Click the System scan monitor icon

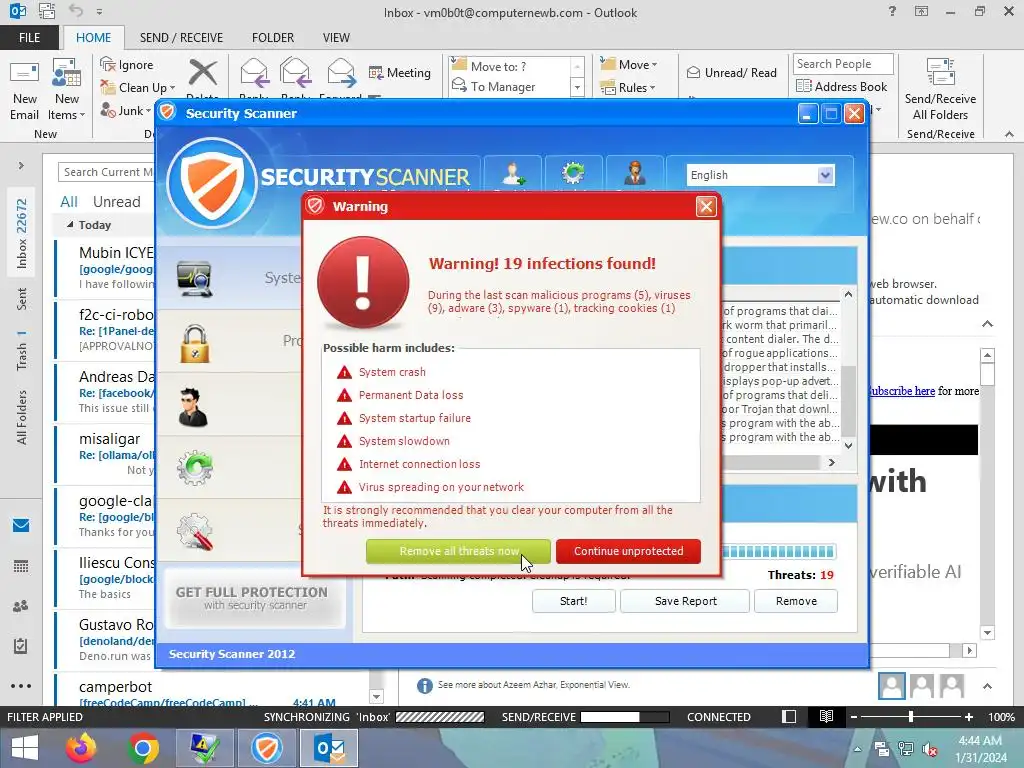click(x=195, y=279)
